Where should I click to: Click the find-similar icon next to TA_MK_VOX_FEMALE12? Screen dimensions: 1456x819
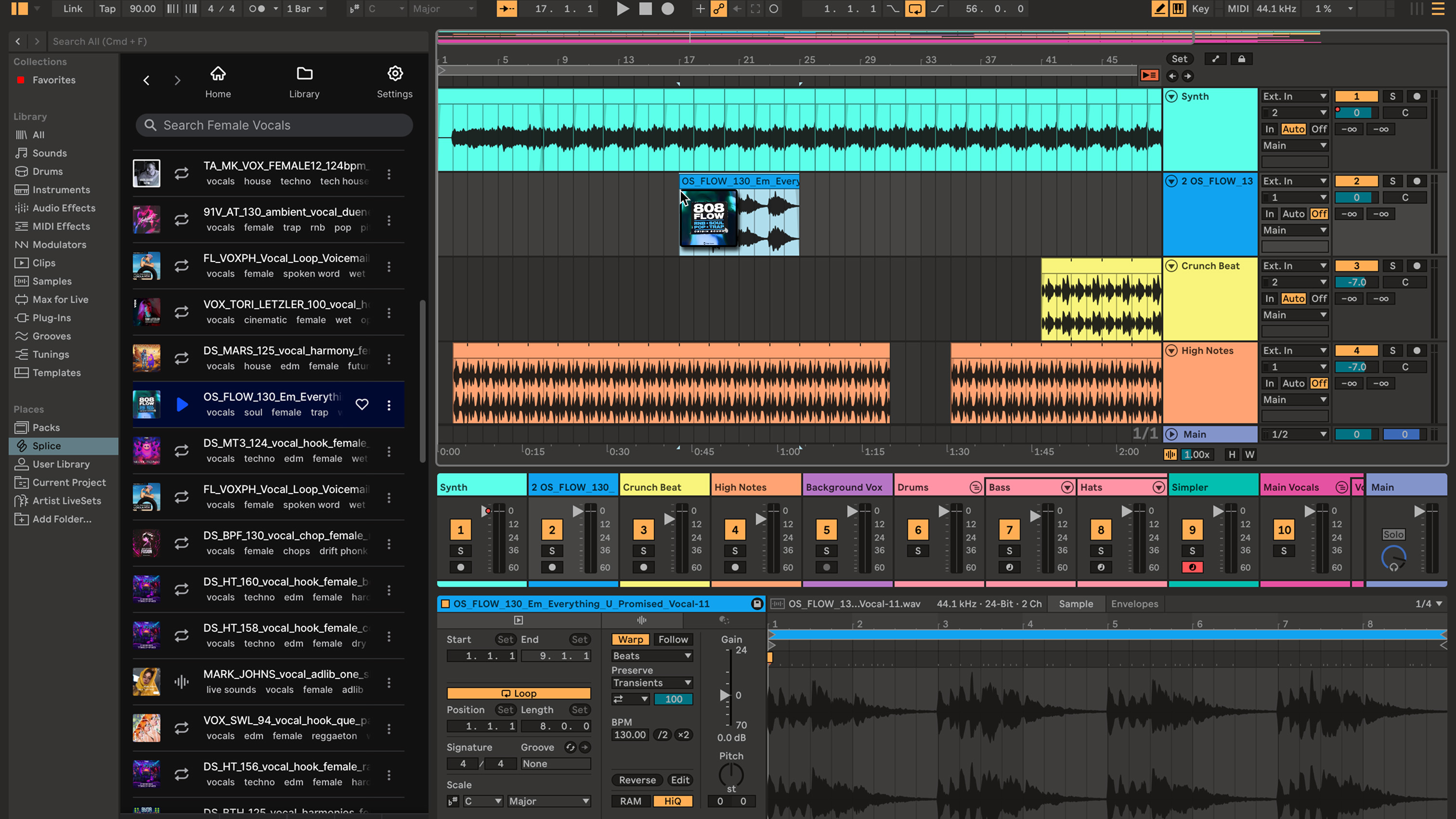pyautogui.click(x=182, y=173)
